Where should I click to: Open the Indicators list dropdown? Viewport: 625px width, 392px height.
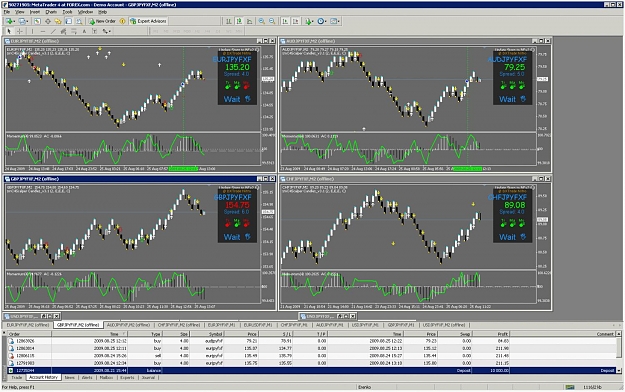pos(309,21)
